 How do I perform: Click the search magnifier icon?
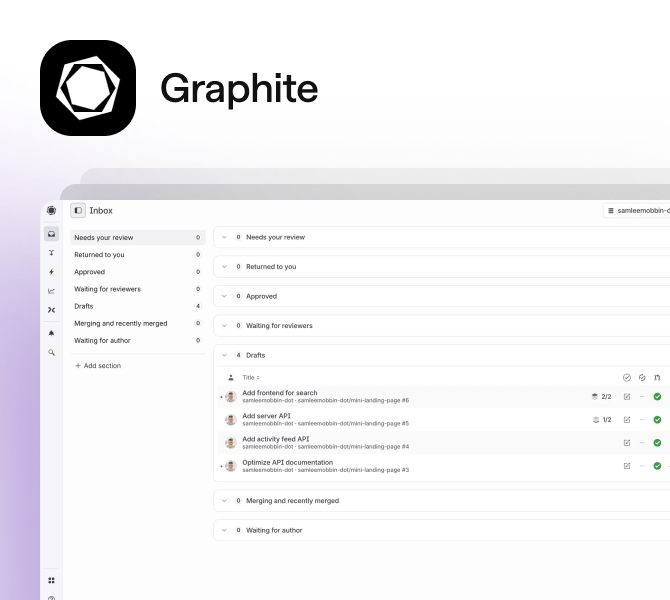[x=51, y=353]
